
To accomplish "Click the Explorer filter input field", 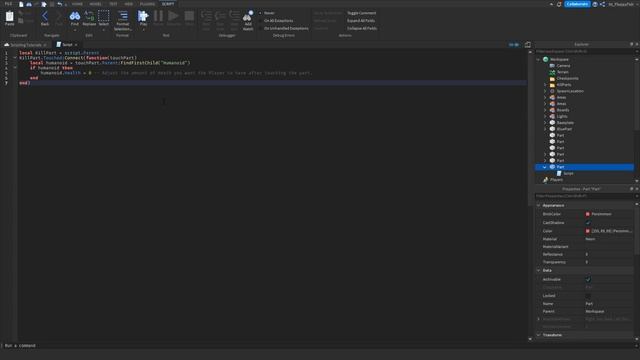I will (584, 51).
